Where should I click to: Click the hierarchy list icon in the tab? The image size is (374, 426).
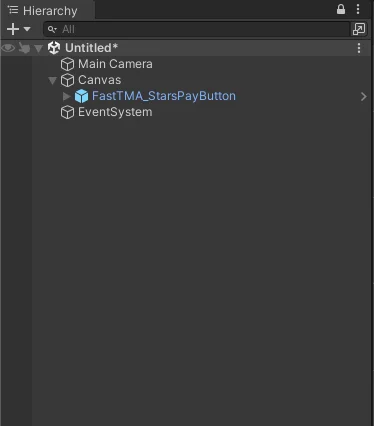coord(13,10)
